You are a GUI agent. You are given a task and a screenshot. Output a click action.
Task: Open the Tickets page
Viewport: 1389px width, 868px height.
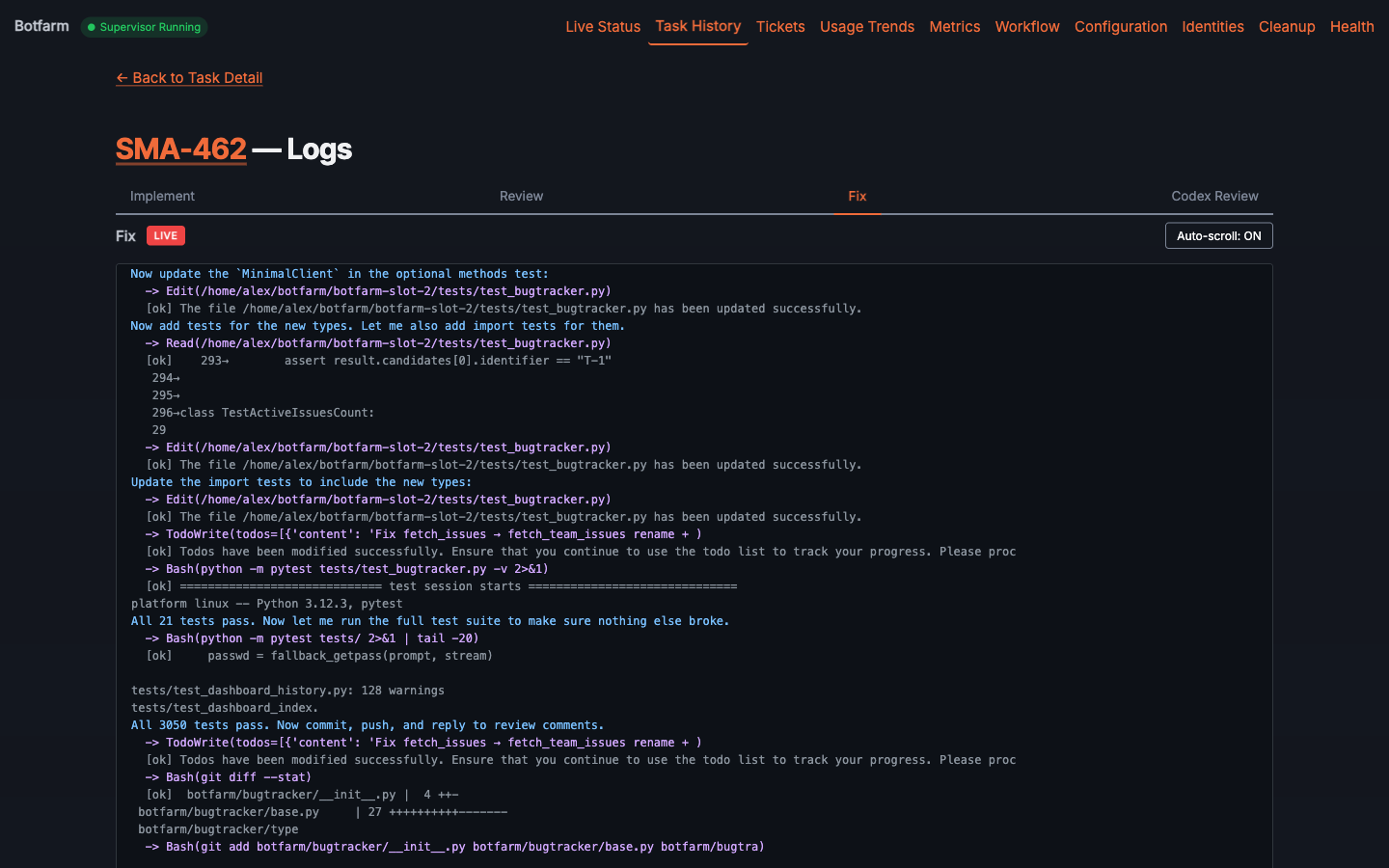tap(780, 27)
